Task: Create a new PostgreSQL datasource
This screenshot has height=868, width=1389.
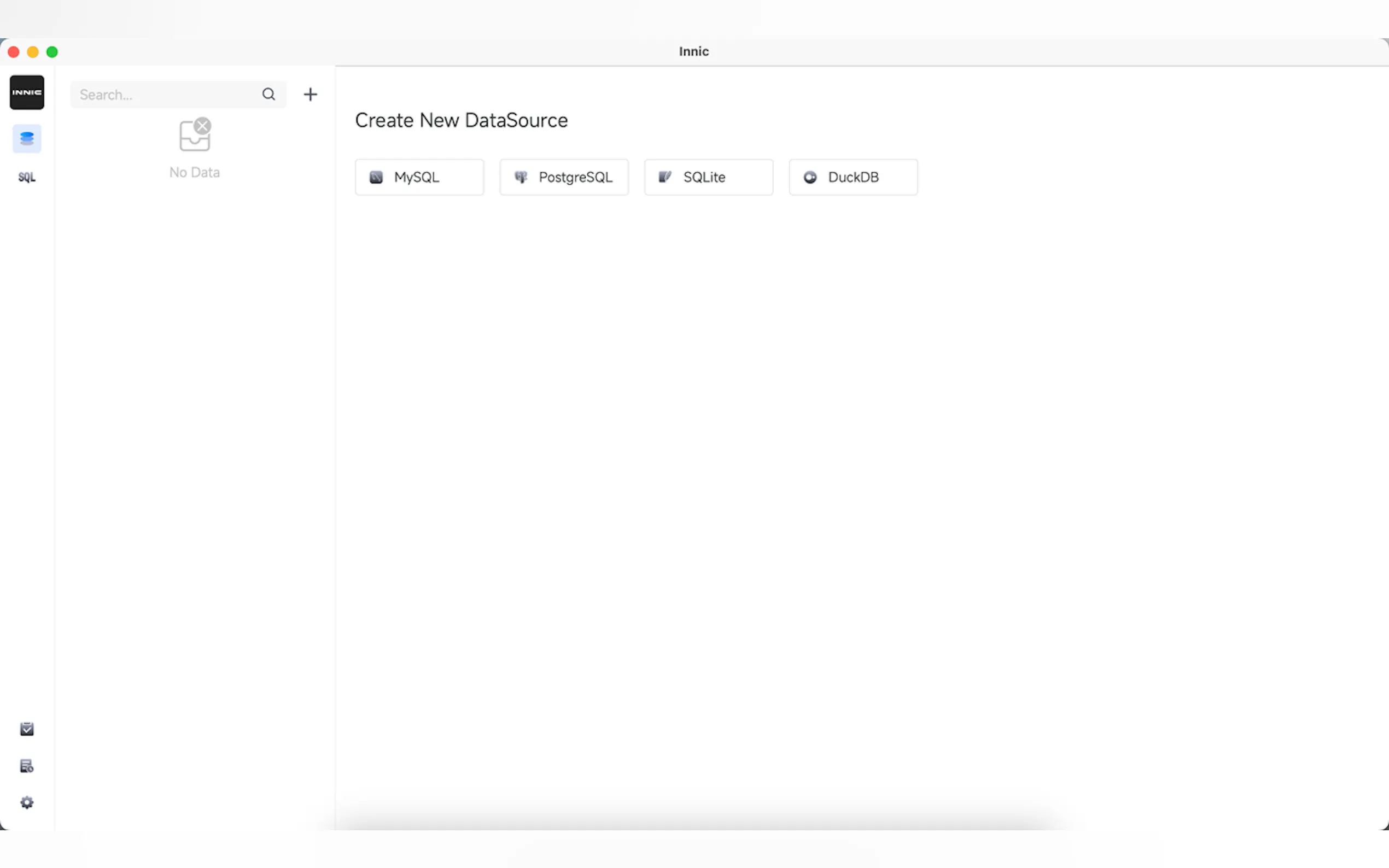Action: tap(563, 178)
